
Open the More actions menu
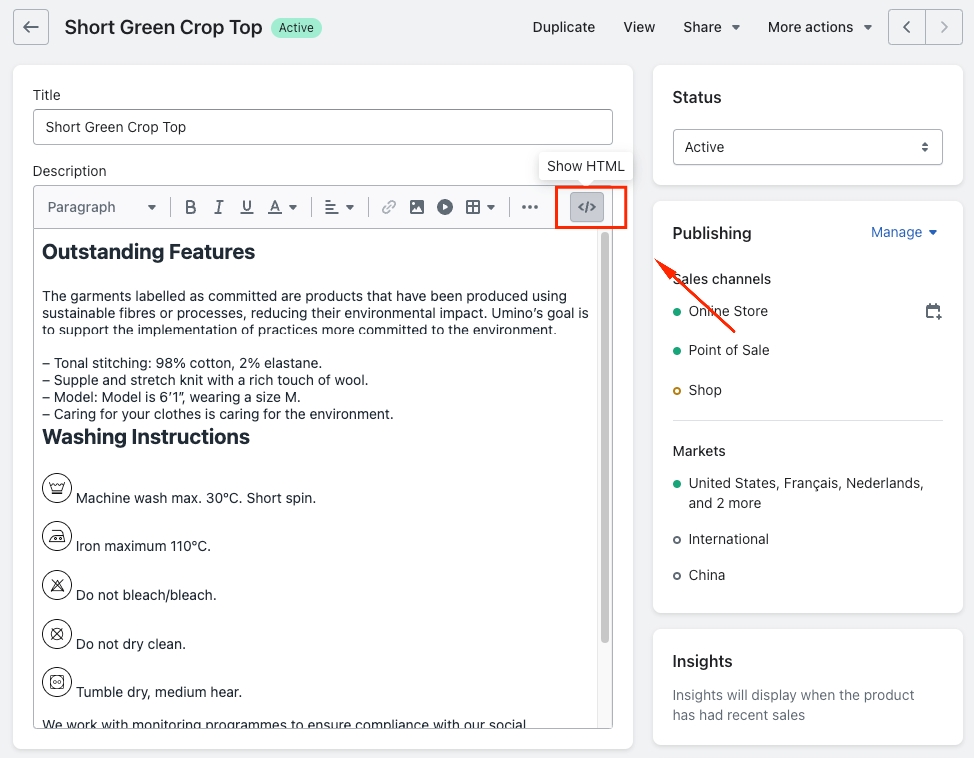[x=820, y=27]
